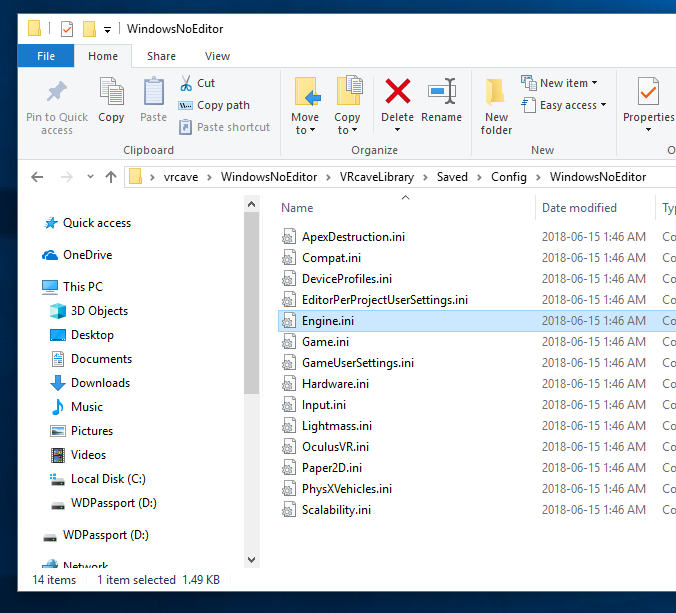Click the Delete red X icon

click(x=397, y=93)
